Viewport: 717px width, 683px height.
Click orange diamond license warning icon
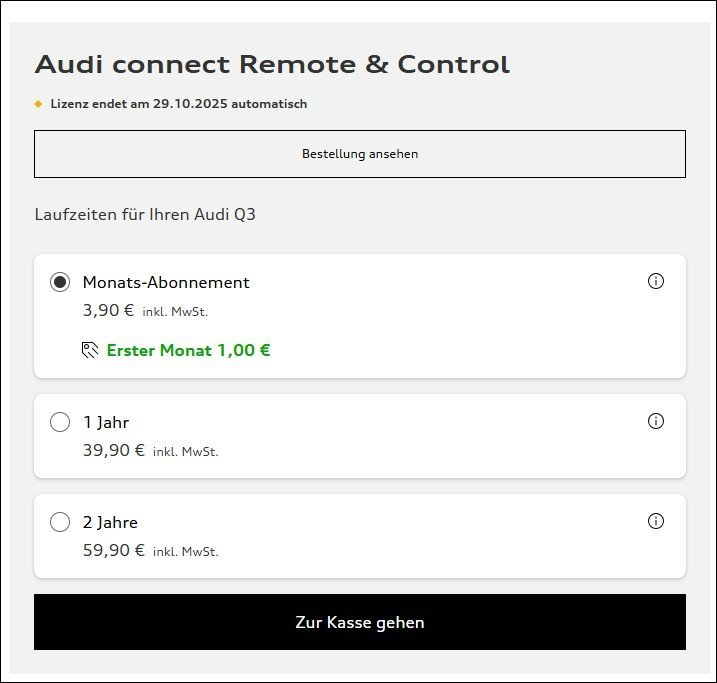coord(38,104)
